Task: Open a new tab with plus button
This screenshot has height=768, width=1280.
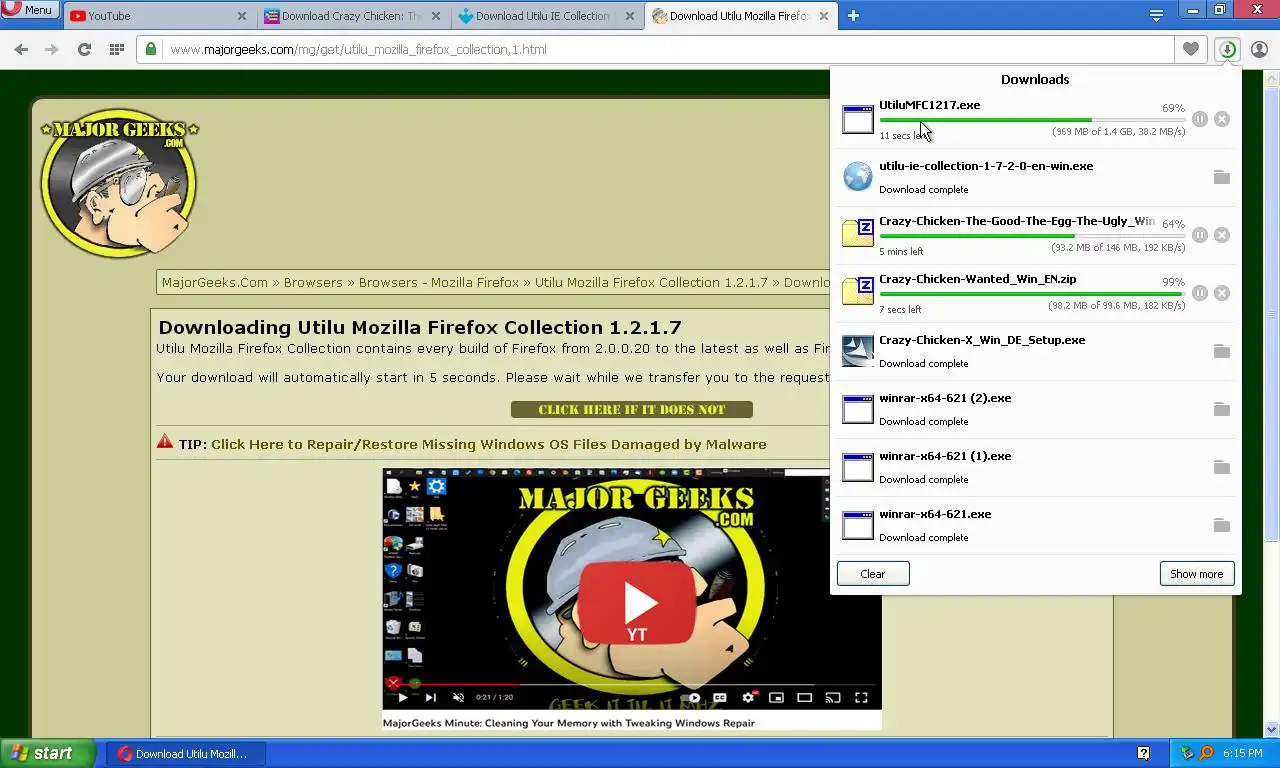Action: (x=853, y=15)
